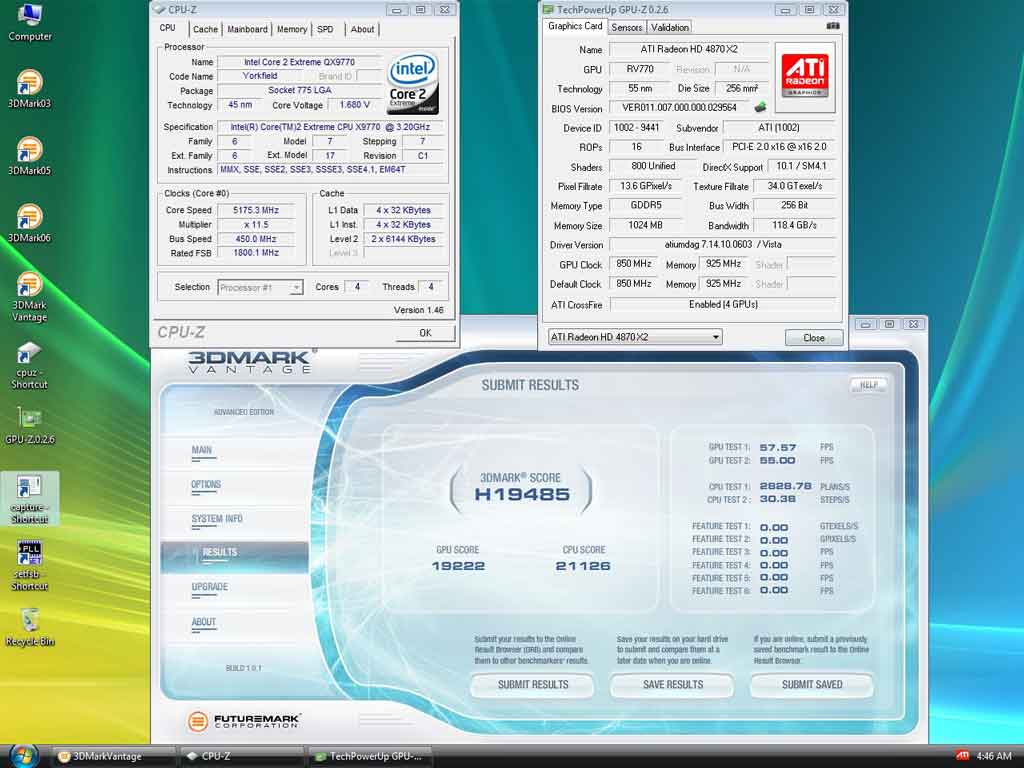Open the Validation tab in GPU-Z
The width and height of the screenshot is (1024, 768).
[x=669, y=27]
